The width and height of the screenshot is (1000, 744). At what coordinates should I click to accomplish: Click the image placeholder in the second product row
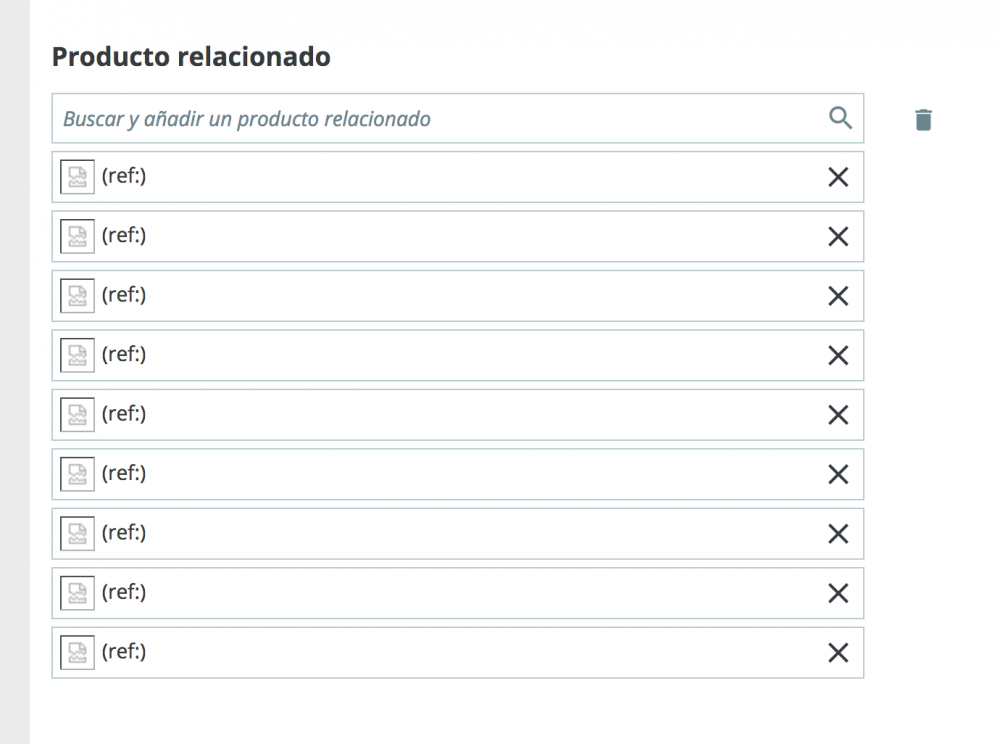[77, 236]
